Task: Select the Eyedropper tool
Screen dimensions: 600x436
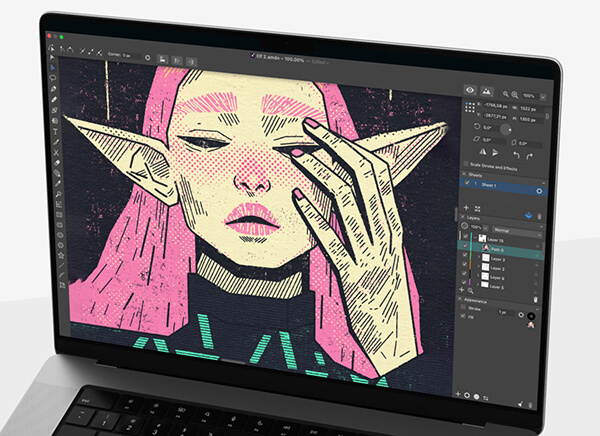Action: click(x=58, y=184)
